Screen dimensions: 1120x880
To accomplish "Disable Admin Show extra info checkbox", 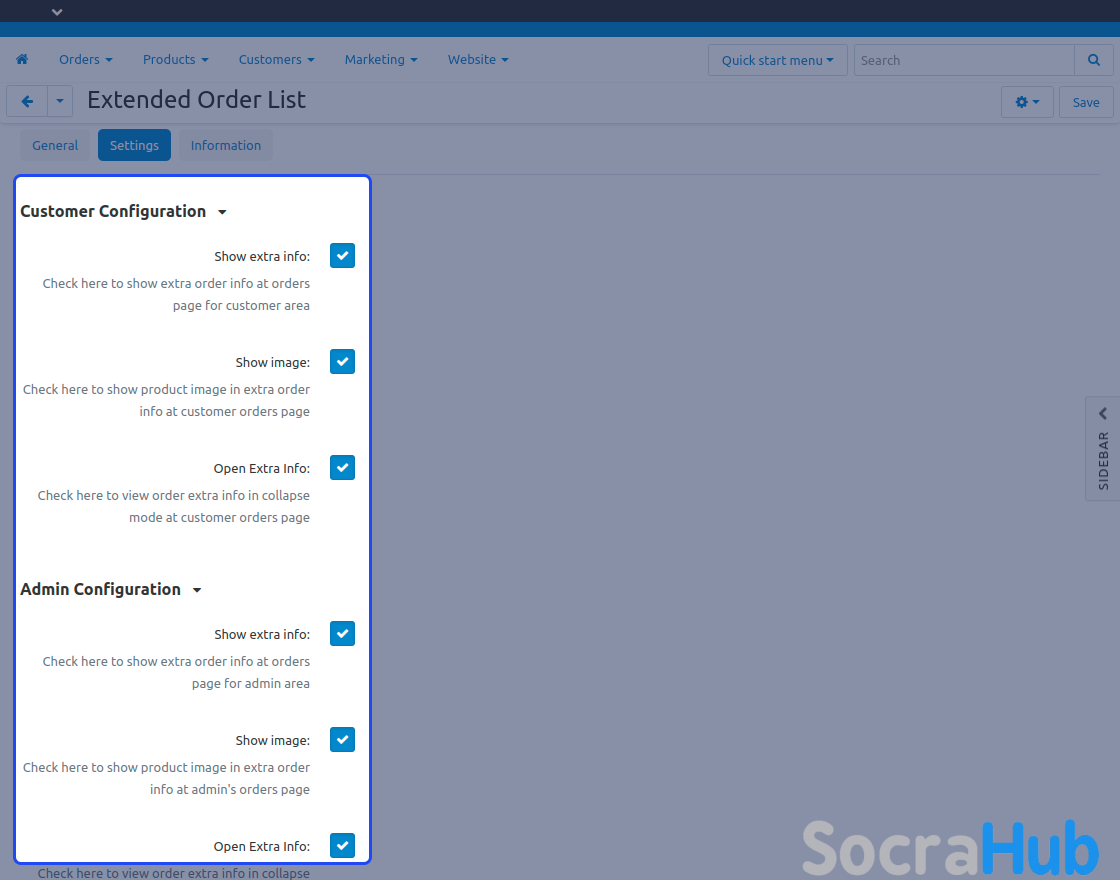I will click(342, 634).
